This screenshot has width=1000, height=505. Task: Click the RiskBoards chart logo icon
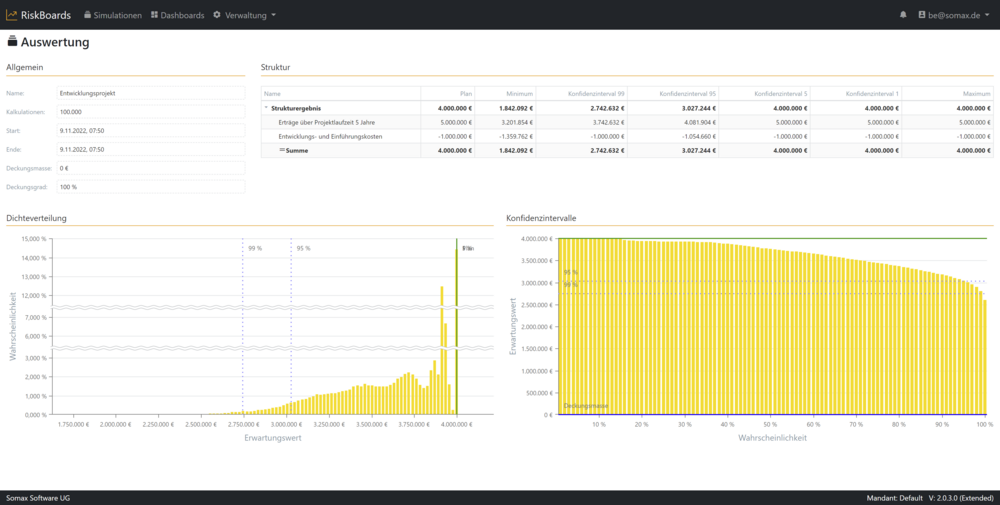click(x=12, y=15)
